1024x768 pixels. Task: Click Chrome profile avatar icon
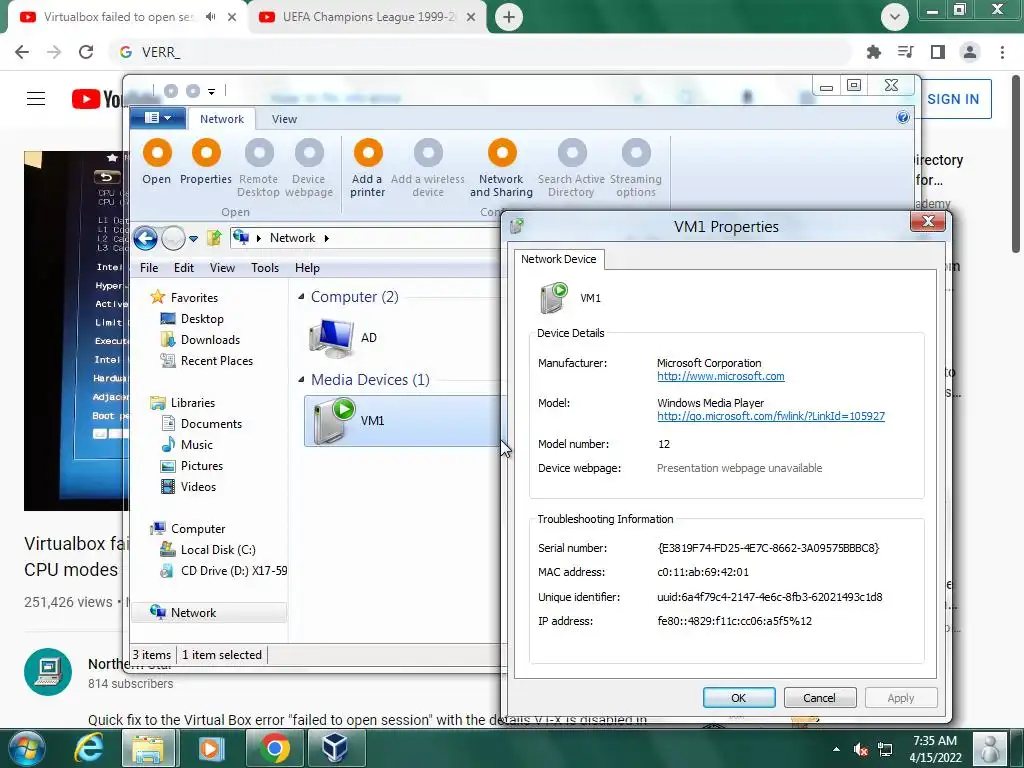point(970,52)
